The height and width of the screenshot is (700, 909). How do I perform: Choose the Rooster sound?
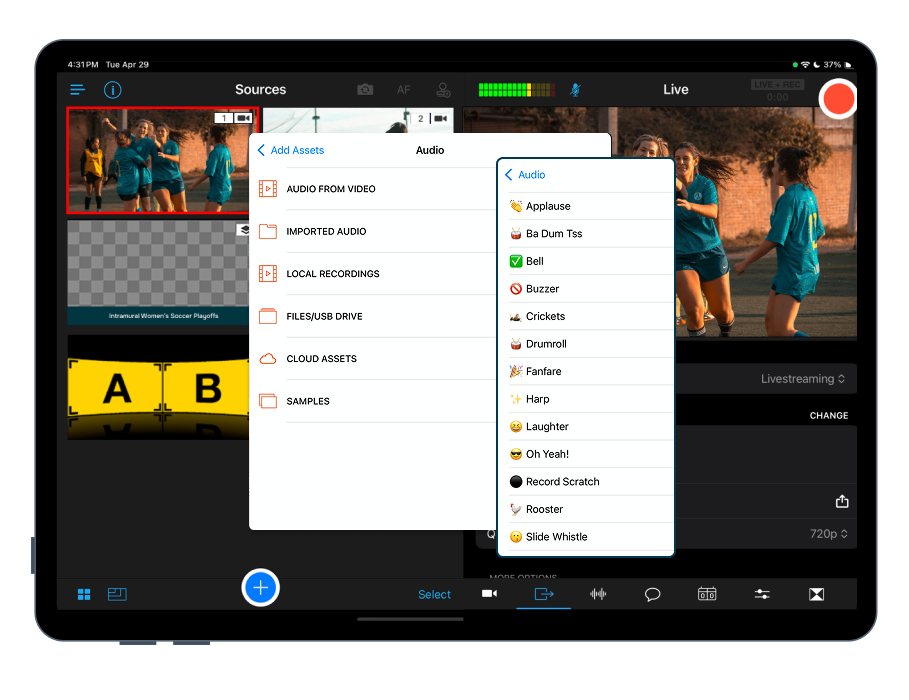(587, 509)
